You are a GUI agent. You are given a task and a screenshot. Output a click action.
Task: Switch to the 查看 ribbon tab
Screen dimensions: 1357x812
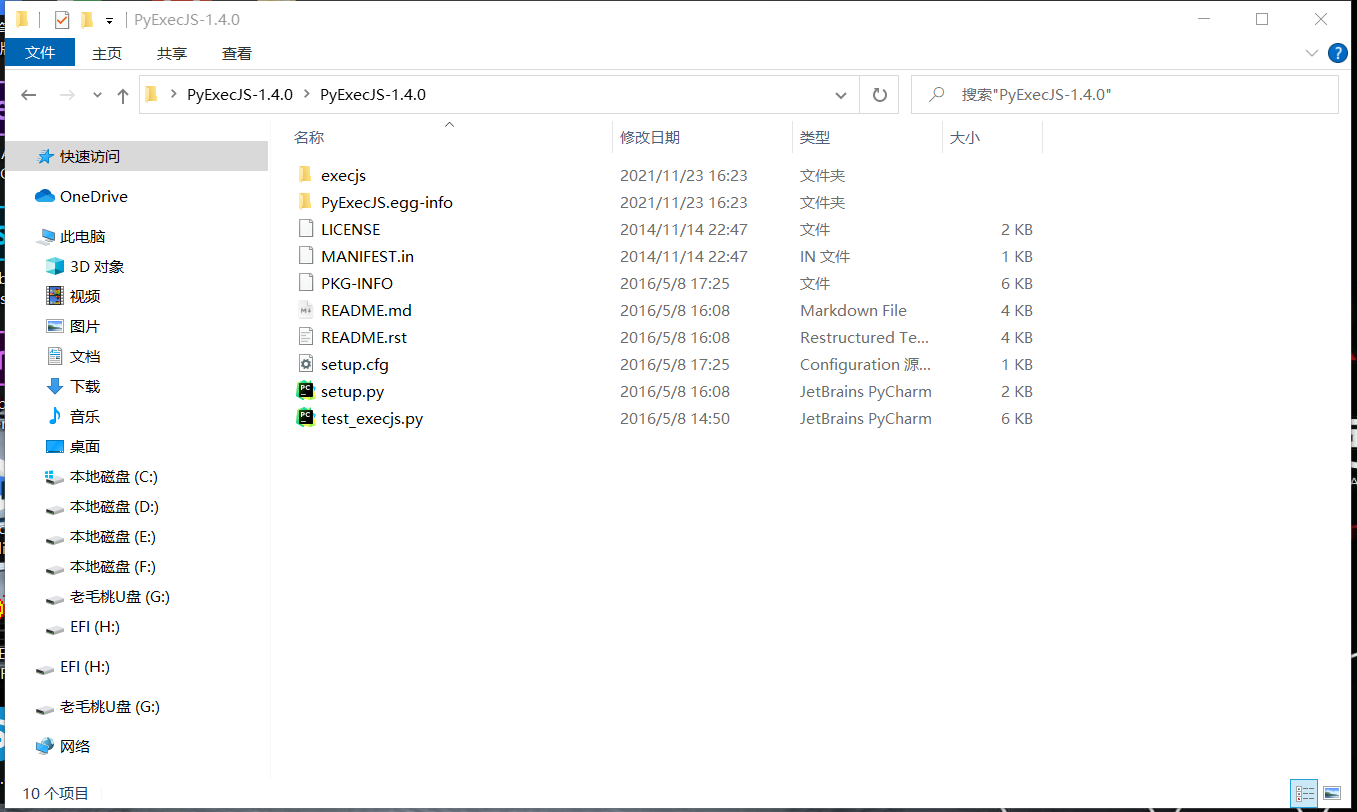(x=236, y=53)
